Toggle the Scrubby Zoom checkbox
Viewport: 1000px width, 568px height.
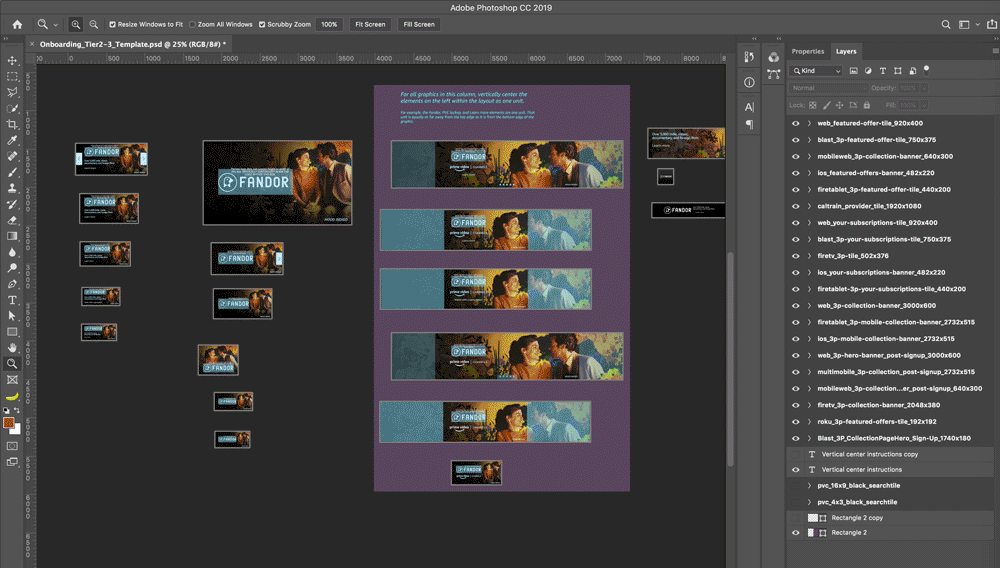[x=262, y=24]
